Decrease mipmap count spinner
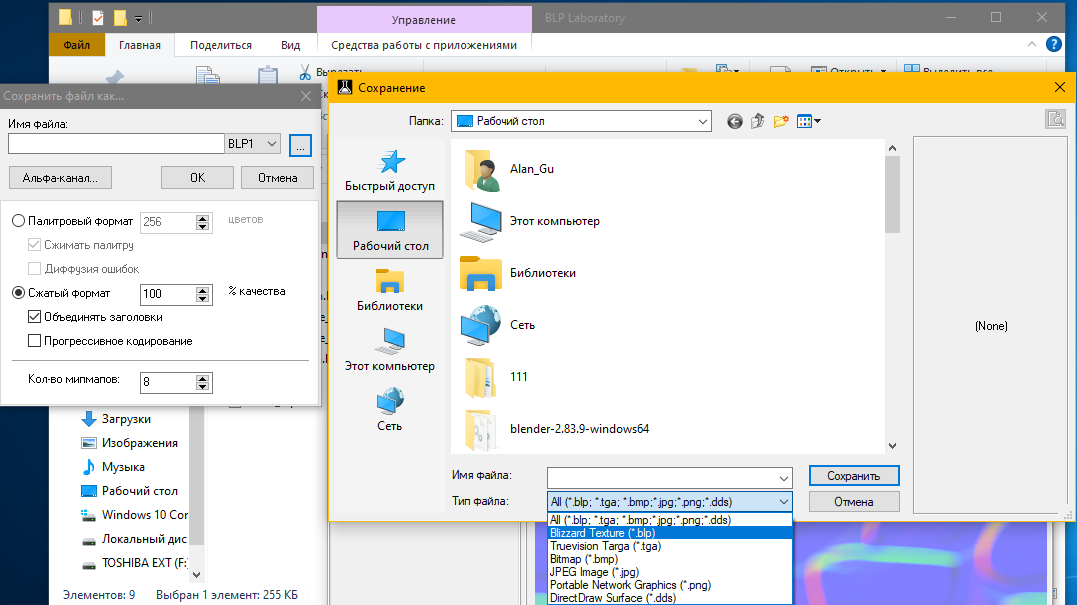 [202, 387]
